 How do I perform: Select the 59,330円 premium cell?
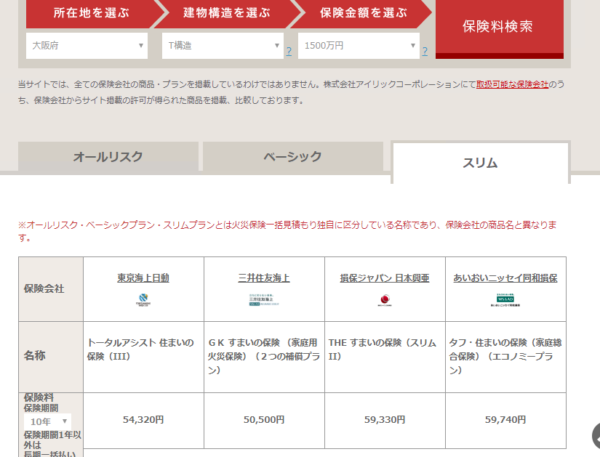tap(385, 420)
